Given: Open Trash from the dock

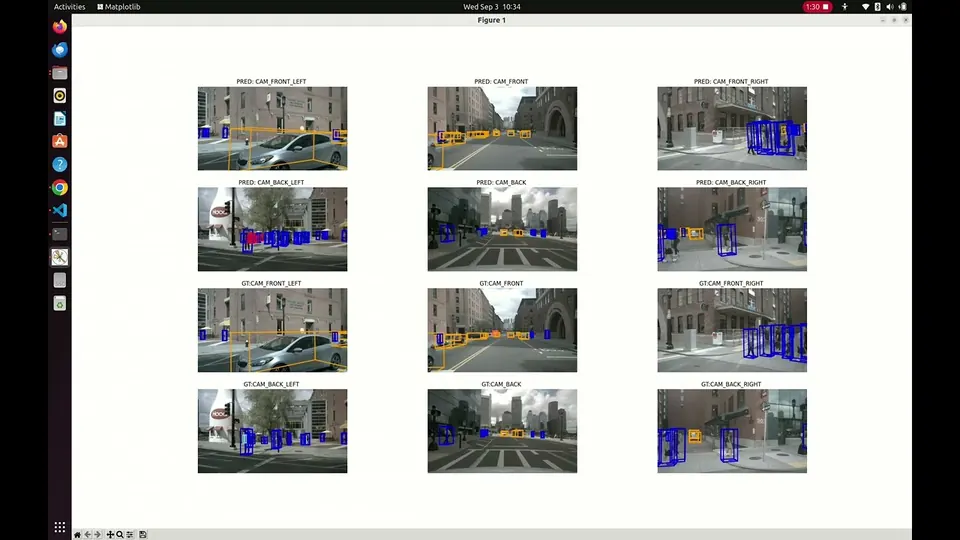Looking at the screenshot, I should 59,303.
